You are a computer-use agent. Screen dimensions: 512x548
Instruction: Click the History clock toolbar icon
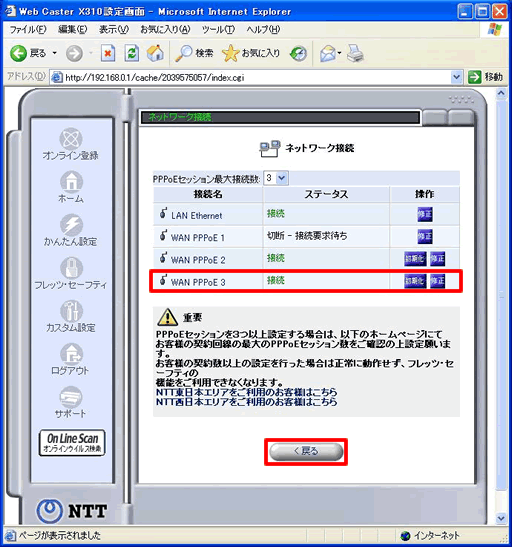[298, 53]
